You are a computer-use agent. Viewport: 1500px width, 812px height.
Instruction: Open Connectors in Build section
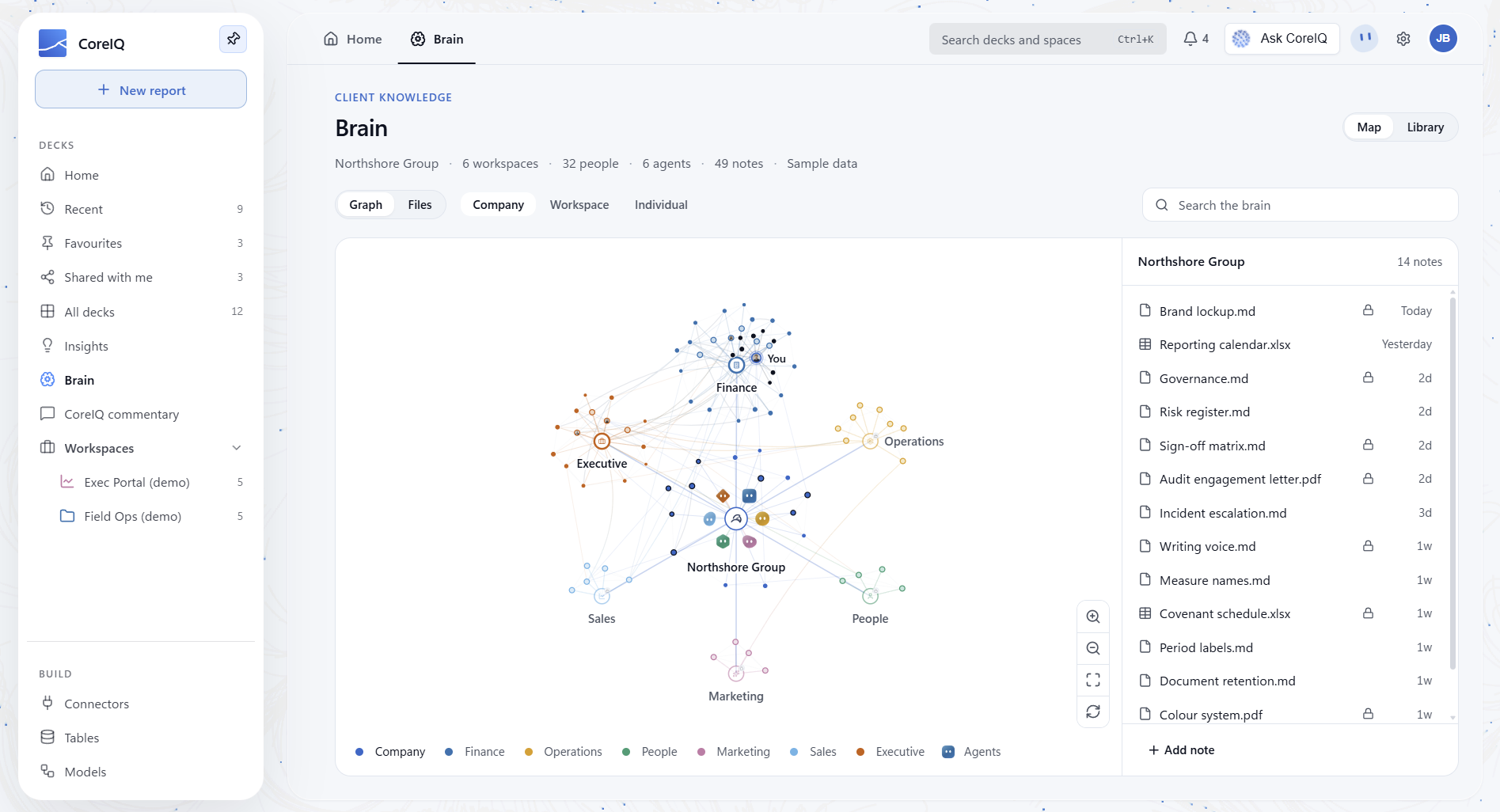[141, 704]
